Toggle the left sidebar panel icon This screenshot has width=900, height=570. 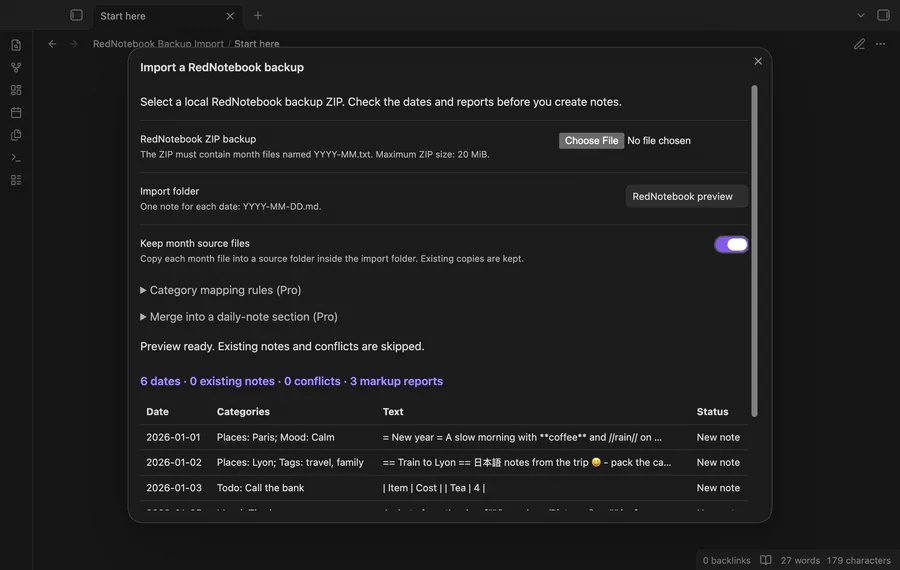[x=76, y=15]
